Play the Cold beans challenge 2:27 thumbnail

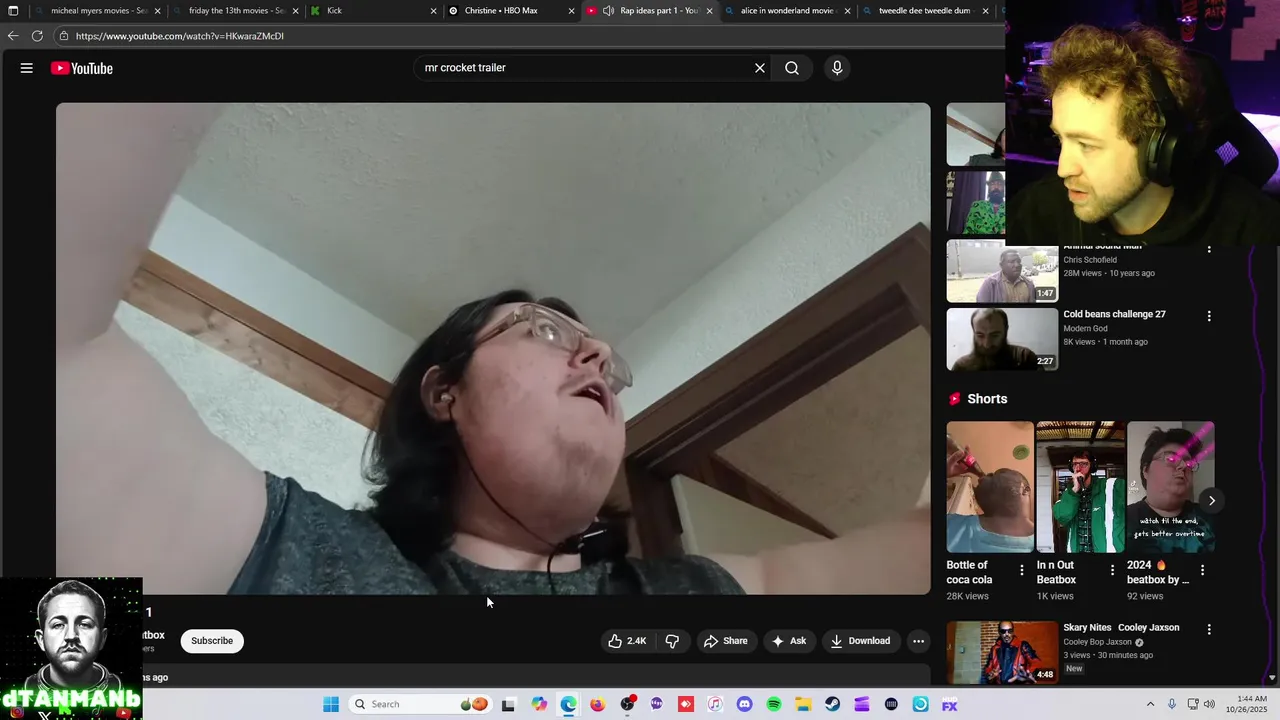(1002, 339)
